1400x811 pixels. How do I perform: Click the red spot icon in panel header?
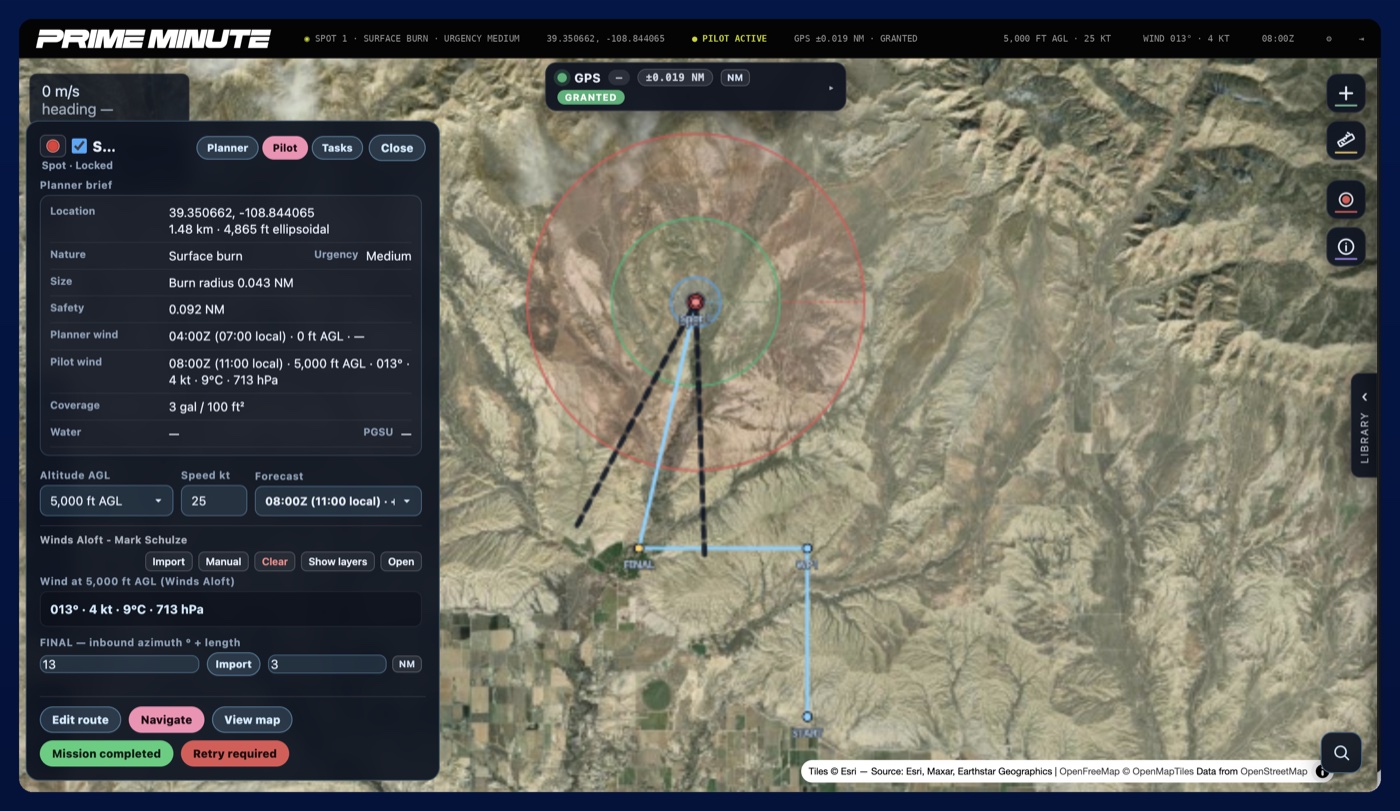(53, 146)
